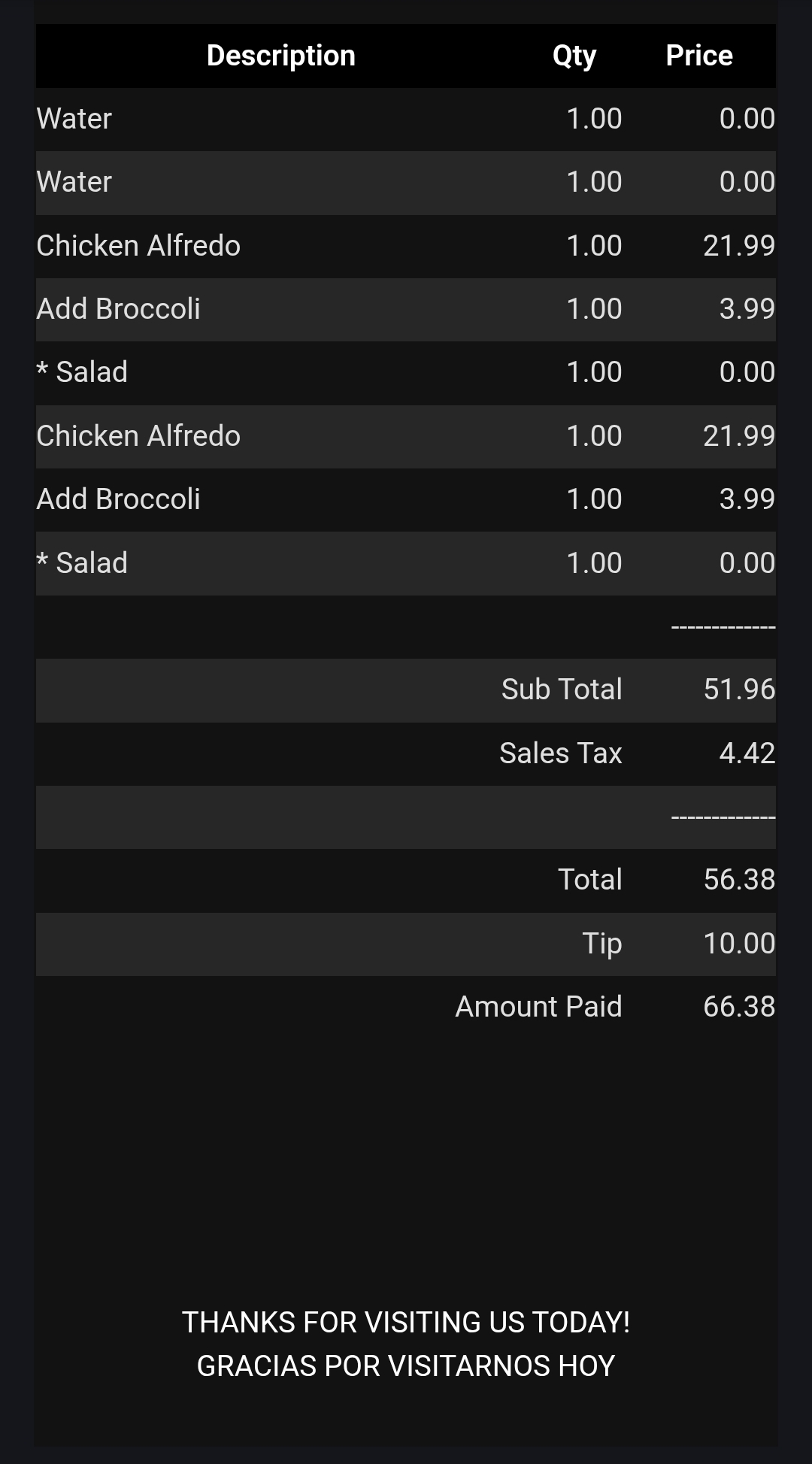
Task: Click the Description column header
Action: click(280, 56)
